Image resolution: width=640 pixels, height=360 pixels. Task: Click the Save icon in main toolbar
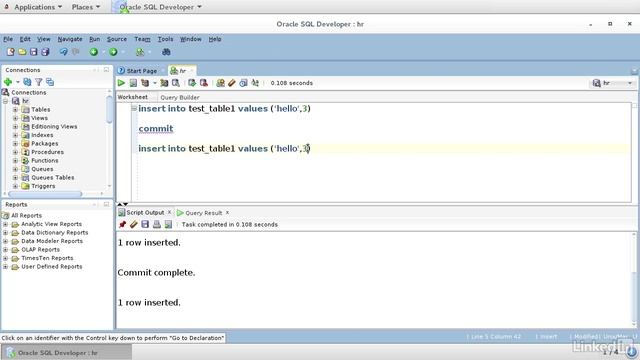pos(33,52)
